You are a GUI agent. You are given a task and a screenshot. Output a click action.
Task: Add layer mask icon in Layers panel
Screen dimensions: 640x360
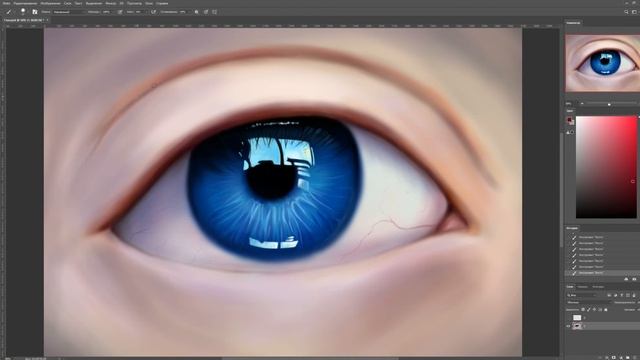point(614,358)
